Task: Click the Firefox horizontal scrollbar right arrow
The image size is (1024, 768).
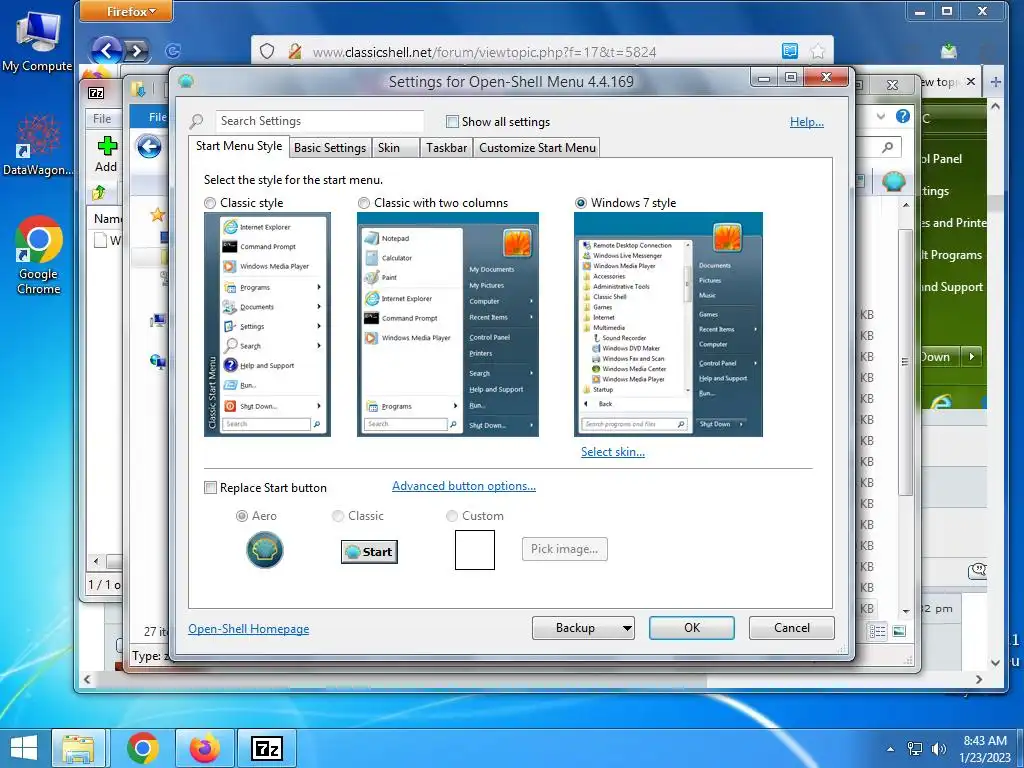Action: click(x=978, y=680)
